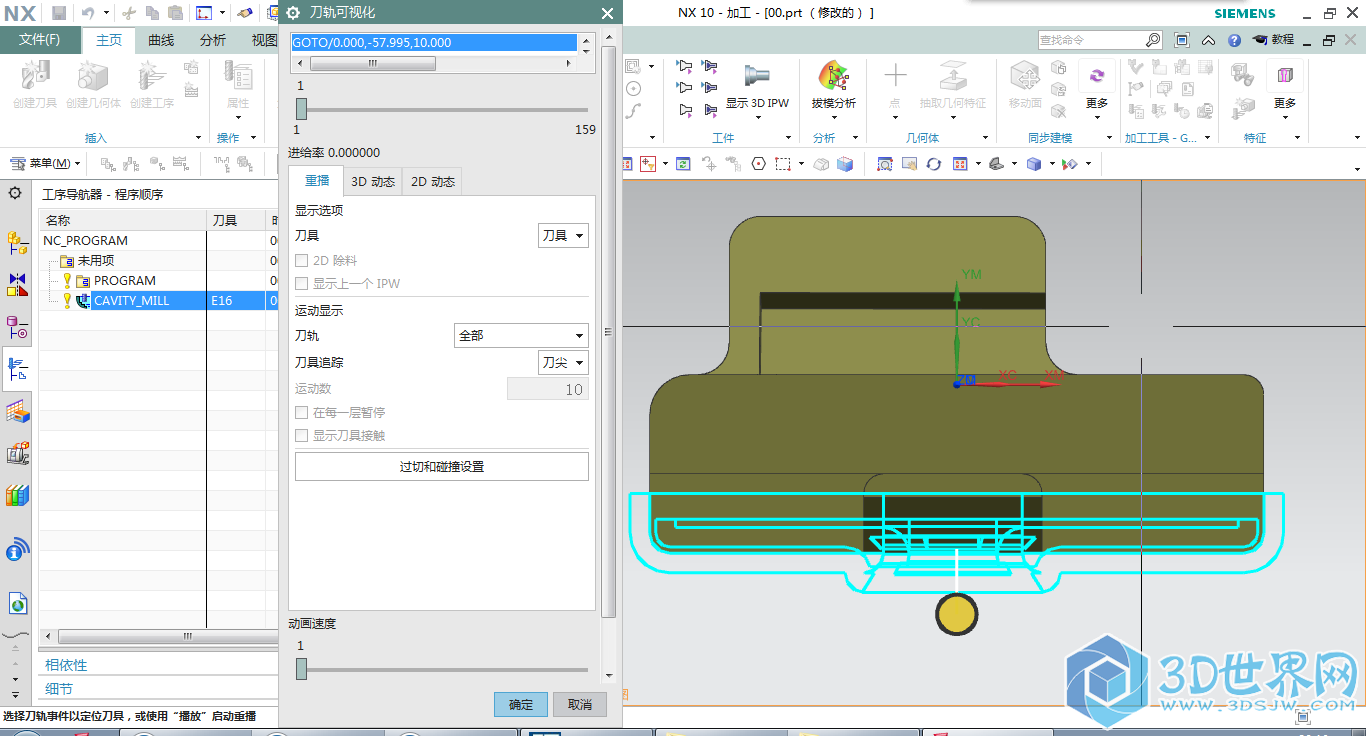Select the GOTO/0.000,-57.995,10.000 list line
Screen dimensions: 1366x736
pyautogui.click(x=434, y=43)
